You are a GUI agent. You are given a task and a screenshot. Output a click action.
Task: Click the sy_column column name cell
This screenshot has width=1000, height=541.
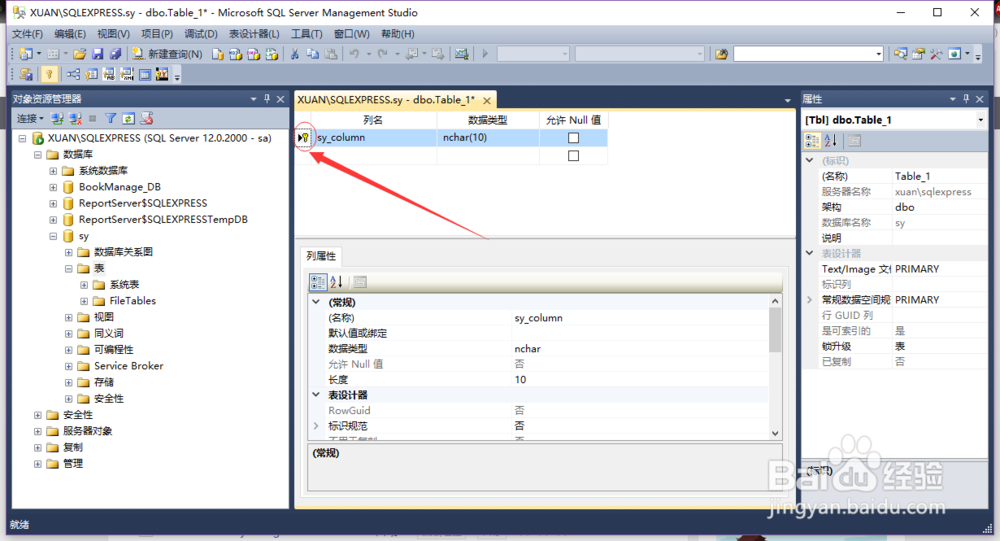tap(375, 138)
